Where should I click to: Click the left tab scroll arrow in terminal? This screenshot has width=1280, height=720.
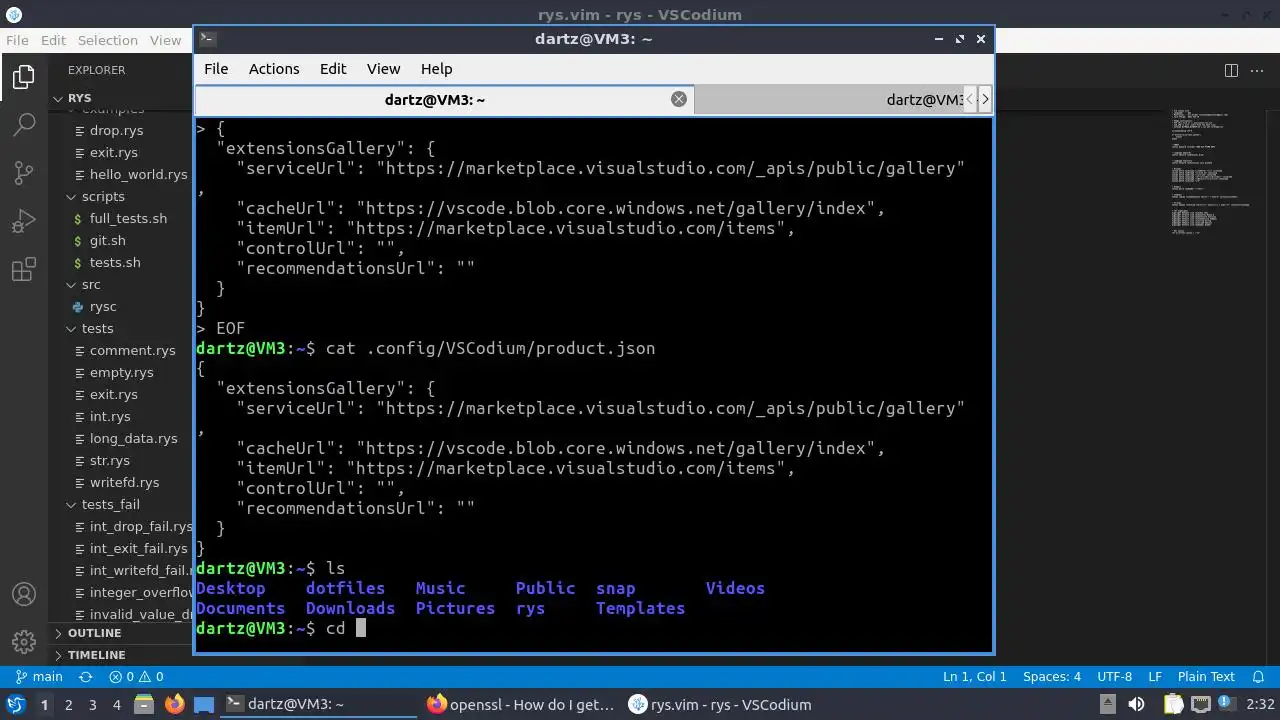click(969, 99)
